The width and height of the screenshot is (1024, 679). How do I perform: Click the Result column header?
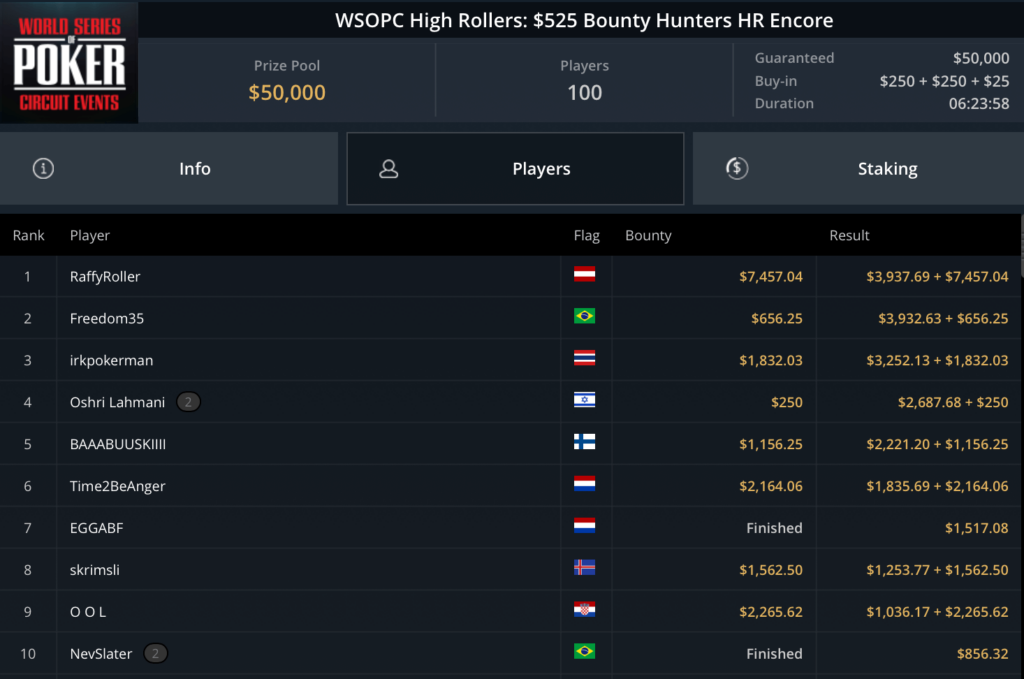[x=849, y=236]
